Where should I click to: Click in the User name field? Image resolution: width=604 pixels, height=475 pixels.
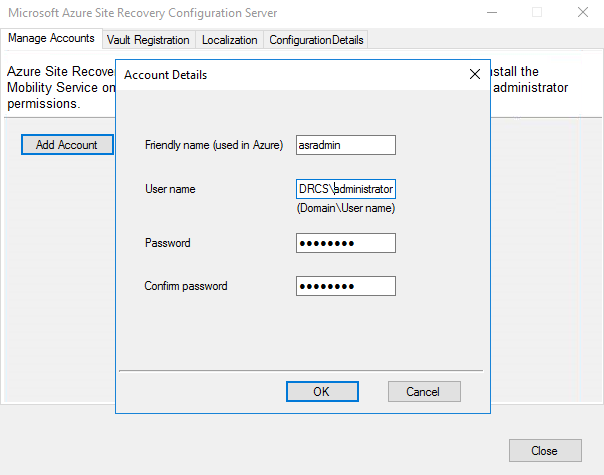tap(346, 189)
